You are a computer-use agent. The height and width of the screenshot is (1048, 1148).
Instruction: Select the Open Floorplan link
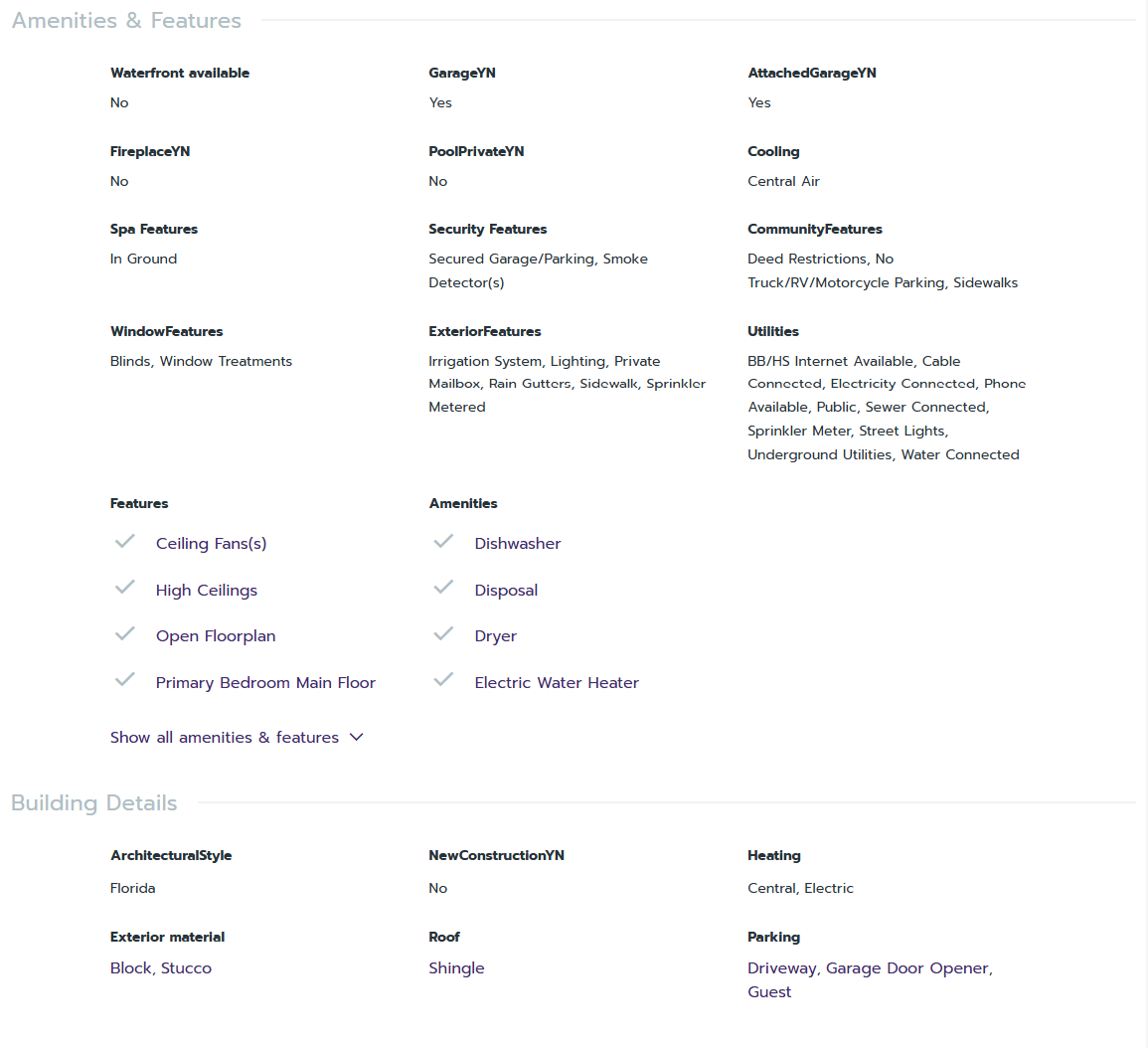point(216,636)
